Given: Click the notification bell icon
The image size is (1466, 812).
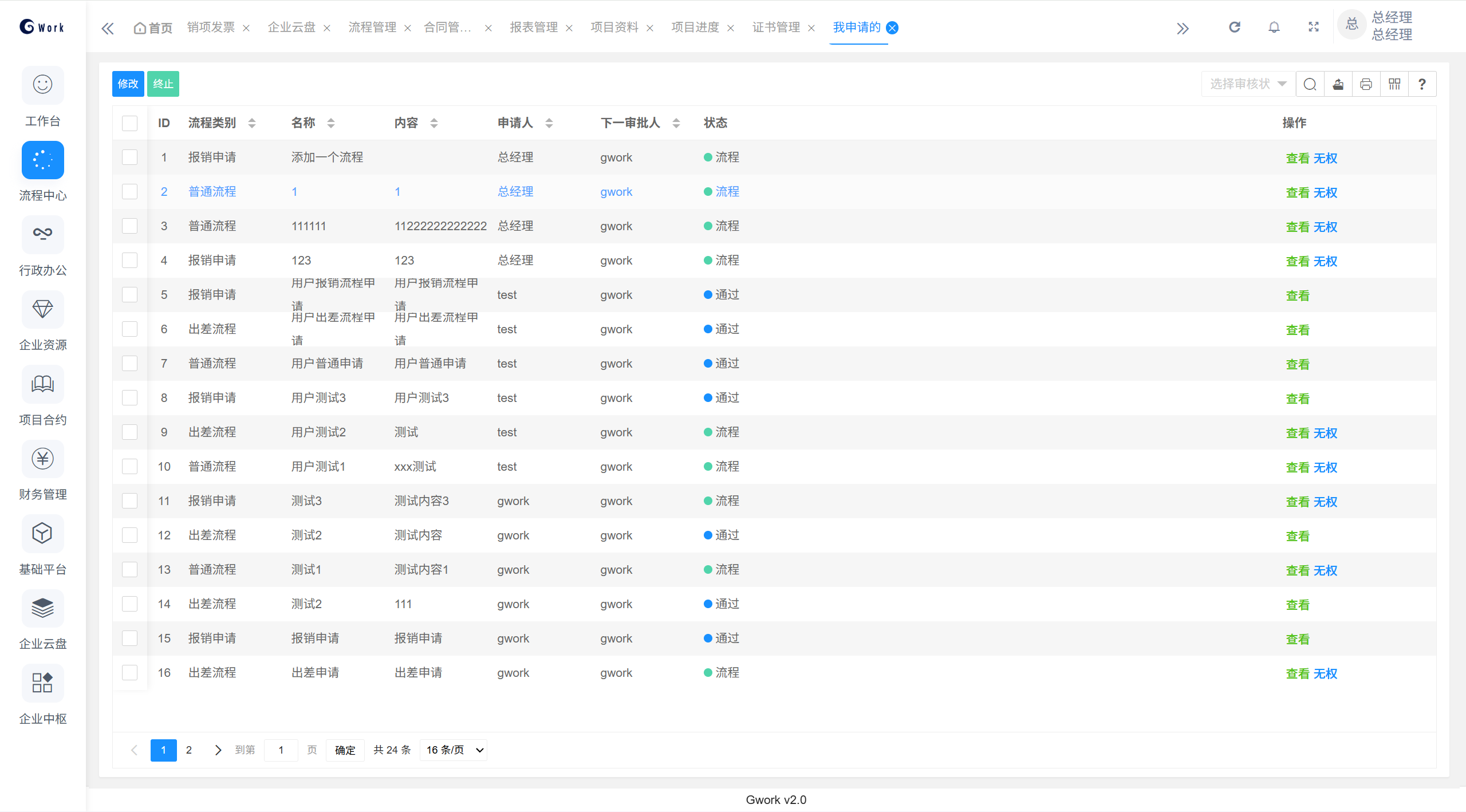Looking at the screenshot, I should tap(1274, 27).
